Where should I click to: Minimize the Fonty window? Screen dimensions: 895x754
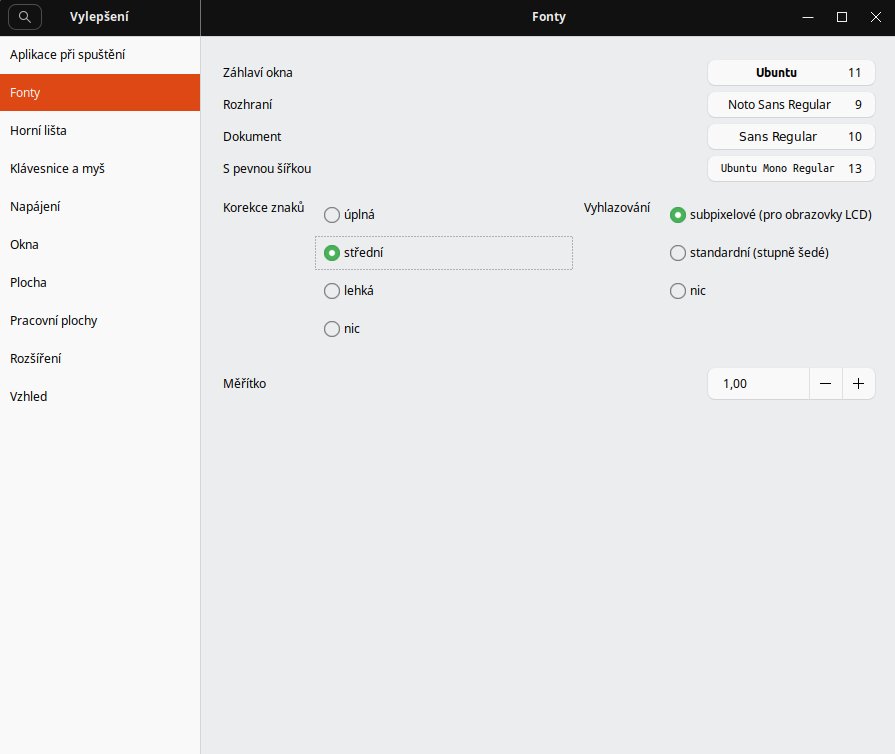(x=808, y=17)
